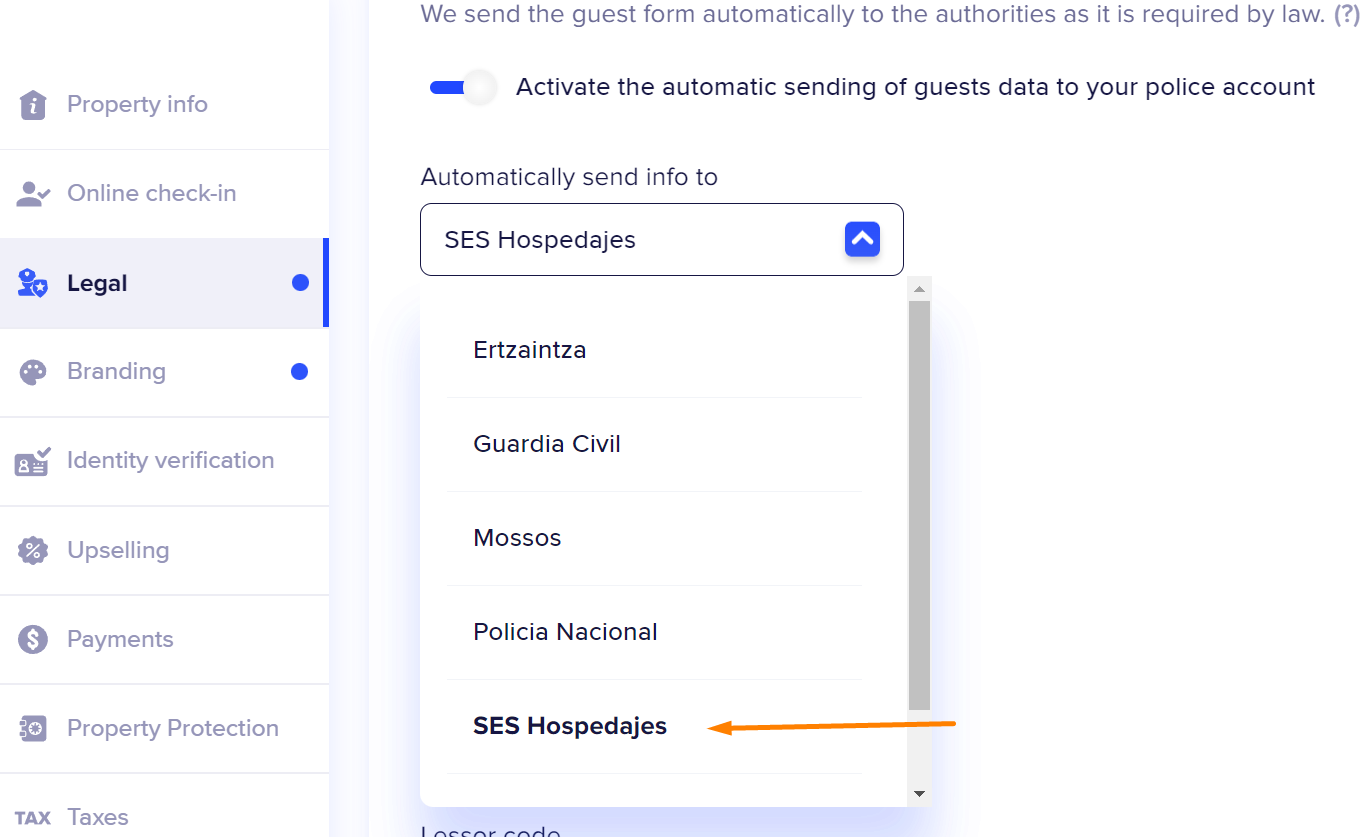Open the Upselling settings section
This screenshot has height=837, width=1367.
click(118, 550)
